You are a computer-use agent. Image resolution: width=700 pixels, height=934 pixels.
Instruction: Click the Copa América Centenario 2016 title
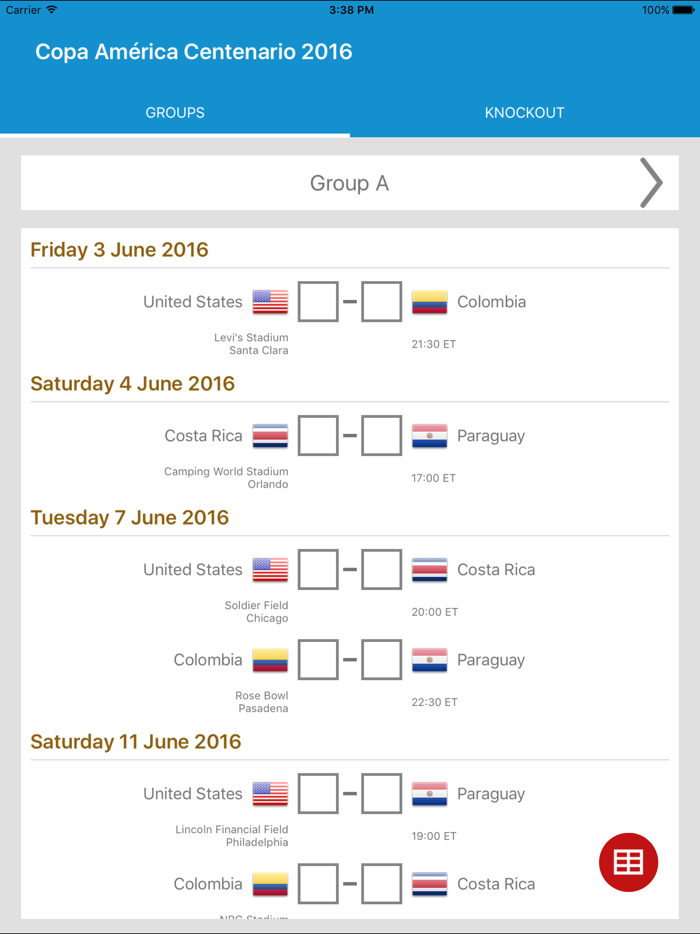click(193, 51)
